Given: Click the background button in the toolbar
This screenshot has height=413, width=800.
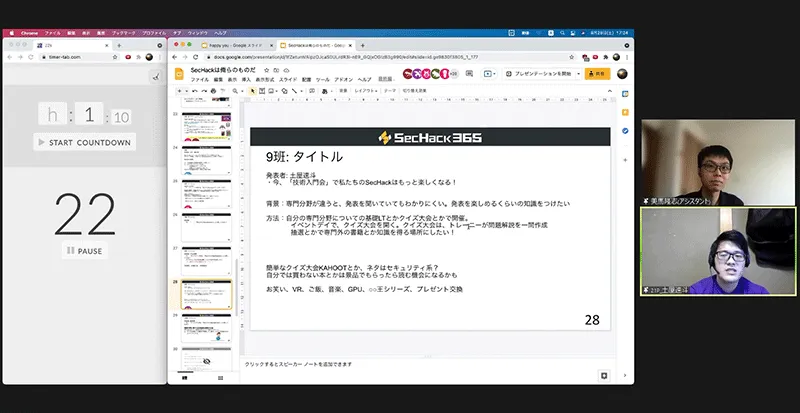Looking at the screenshot, I should pos(343,91).
